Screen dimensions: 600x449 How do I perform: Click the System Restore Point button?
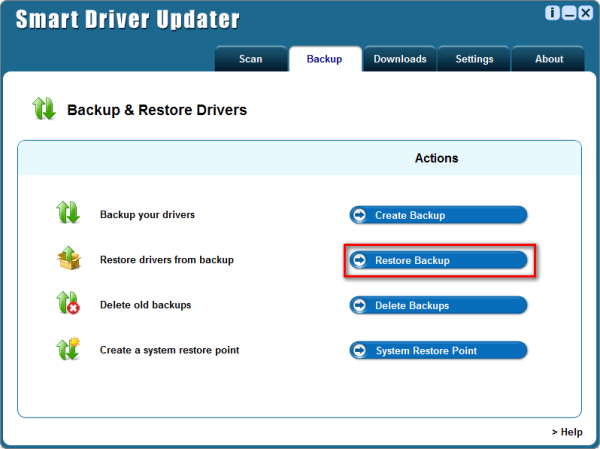437,351
